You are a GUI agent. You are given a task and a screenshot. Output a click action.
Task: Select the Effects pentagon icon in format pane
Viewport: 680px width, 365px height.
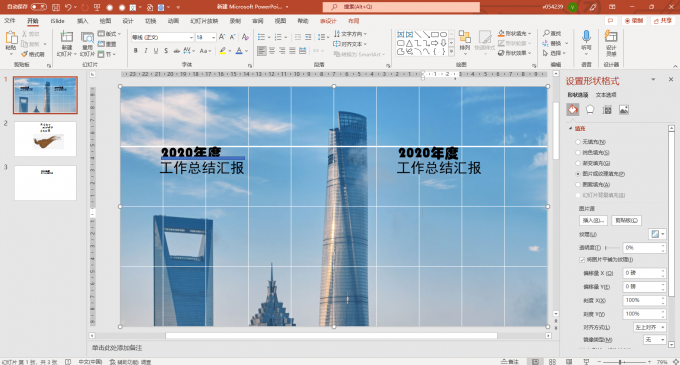pos(590,110)
